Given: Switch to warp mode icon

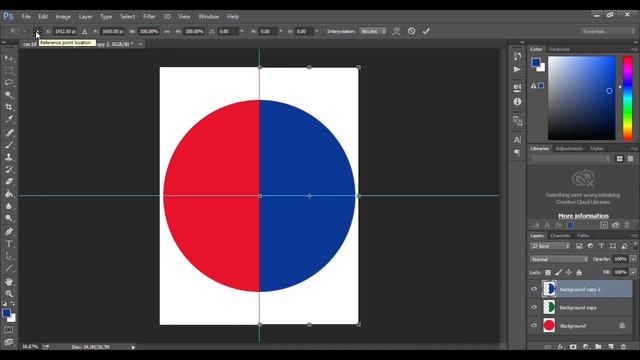Looking at the screenshot, I should tap(396, 31).
